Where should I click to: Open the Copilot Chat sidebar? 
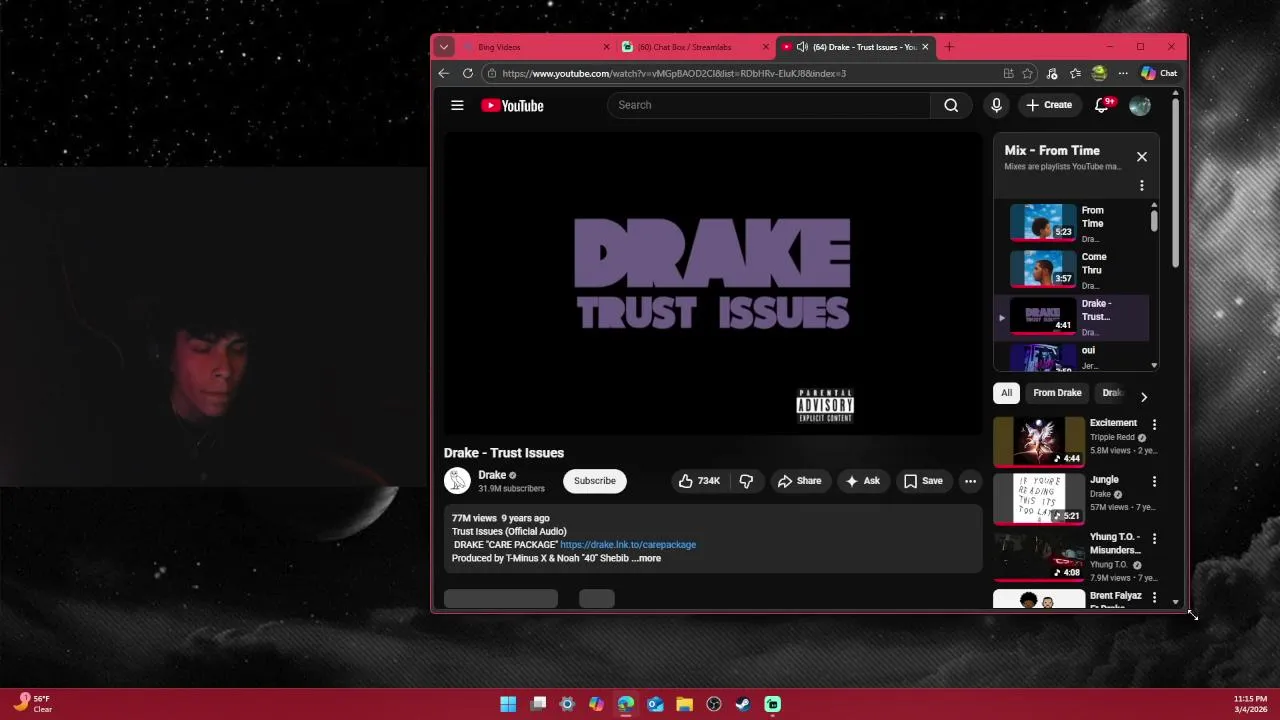point(1159,73)
